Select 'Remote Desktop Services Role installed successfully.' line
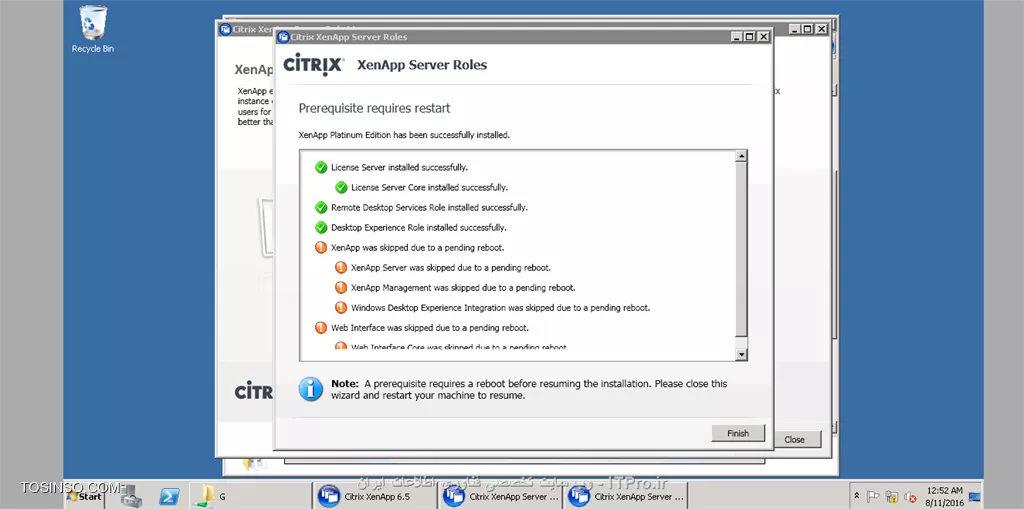 tap(429, 208)
